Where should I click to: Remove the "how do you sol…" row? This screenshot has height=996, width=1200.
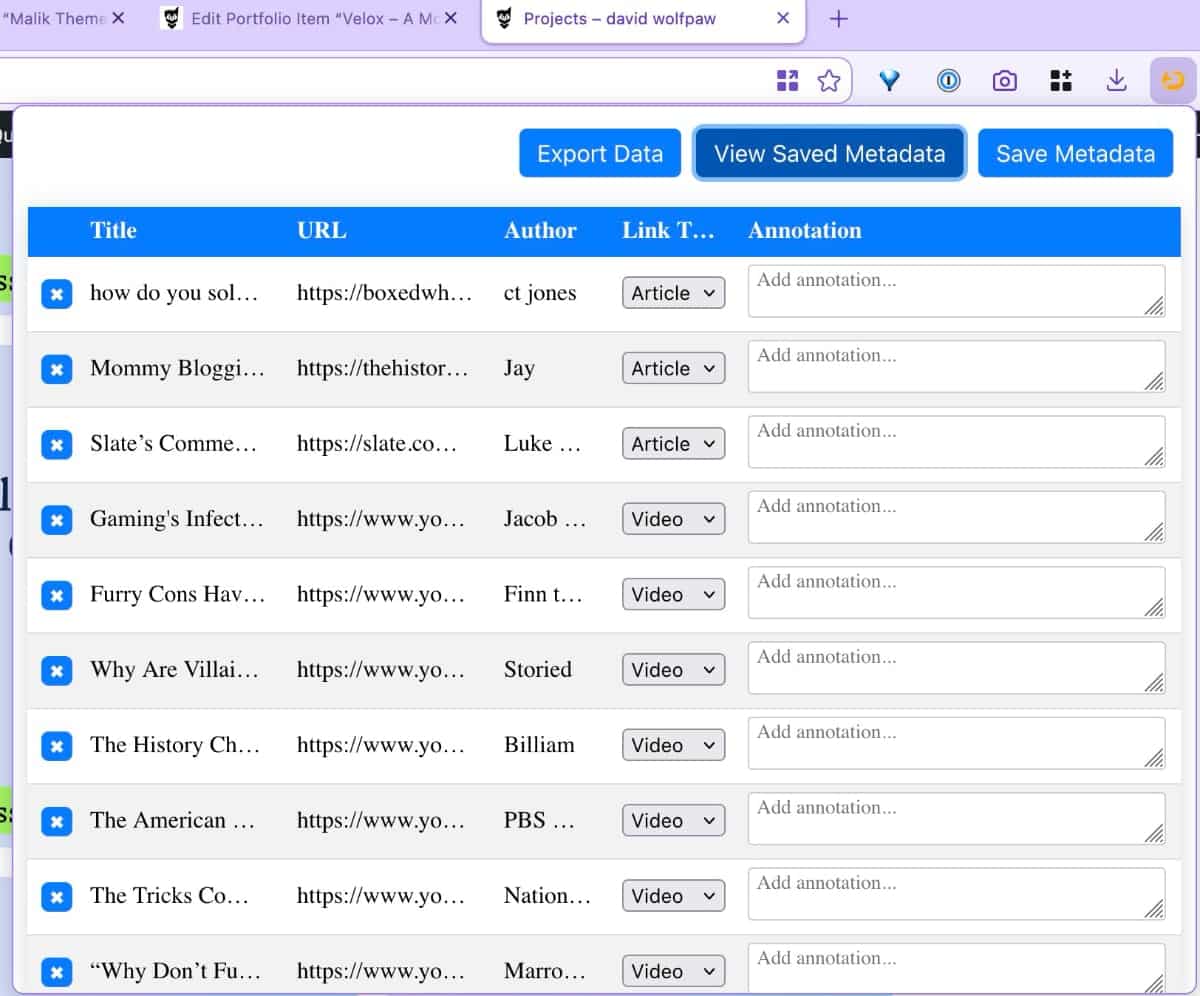57,294
